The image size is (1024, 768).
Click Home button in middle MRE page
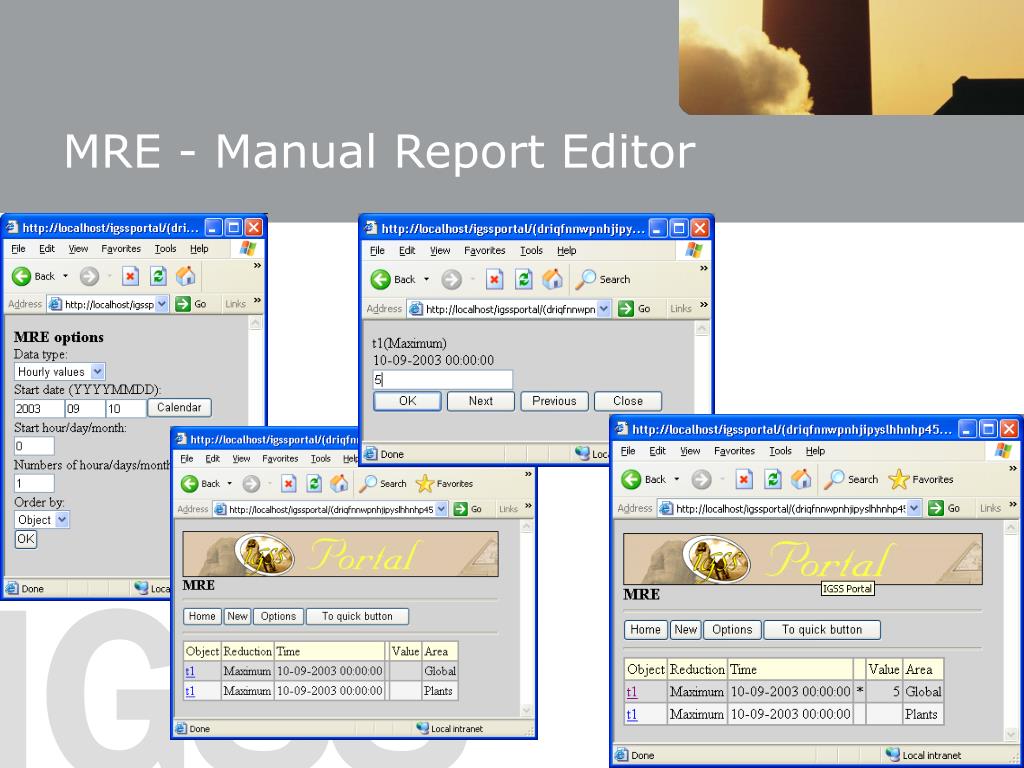pos(202,616)
